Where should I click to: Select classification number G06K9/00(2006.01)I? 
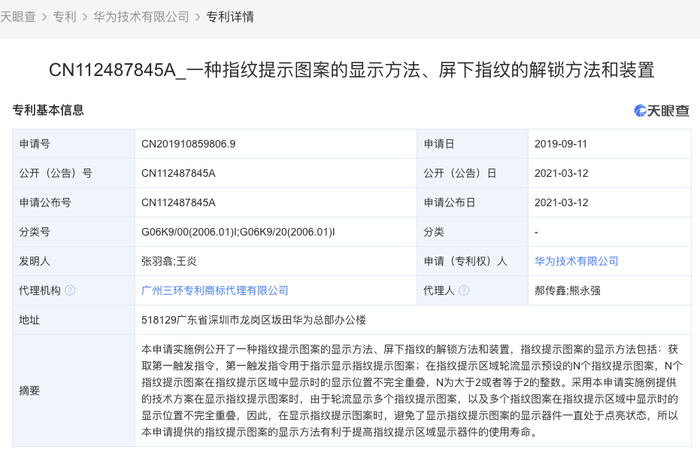point(238,232)
